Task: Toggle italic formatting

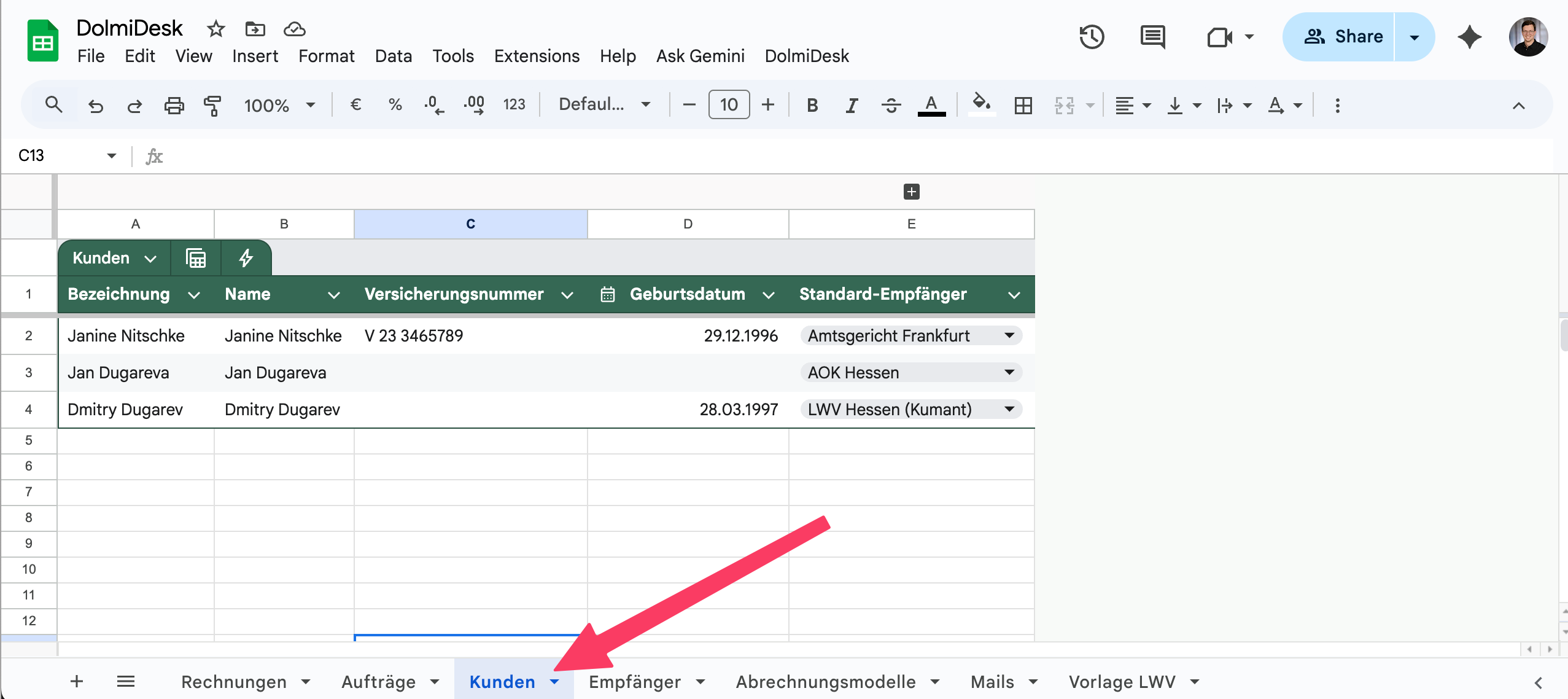Action: pos(851,105)
